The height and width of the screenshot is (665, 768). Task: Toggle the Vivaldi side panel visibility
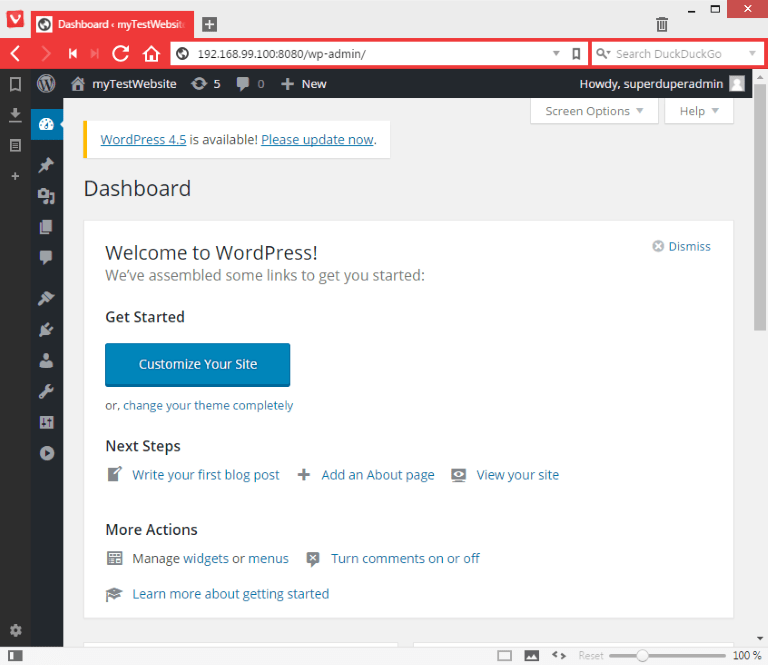[15, 655]
